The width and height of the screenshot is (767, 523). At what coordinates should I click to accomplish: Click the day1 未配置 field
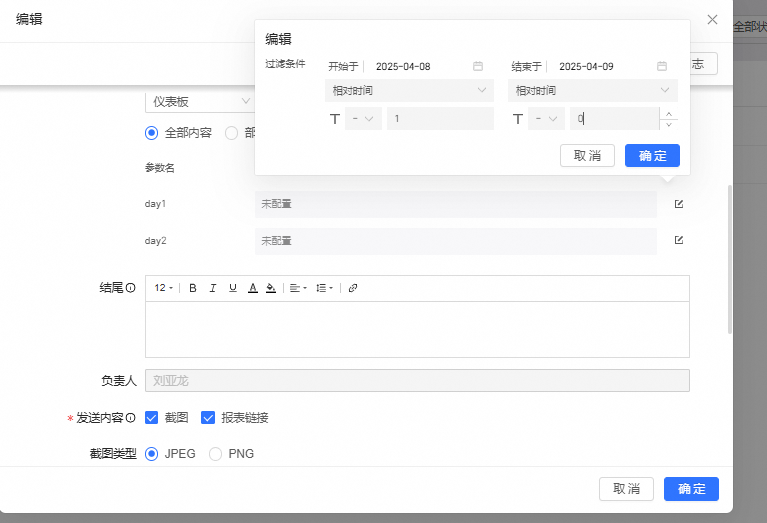click(x=455, y=204)
